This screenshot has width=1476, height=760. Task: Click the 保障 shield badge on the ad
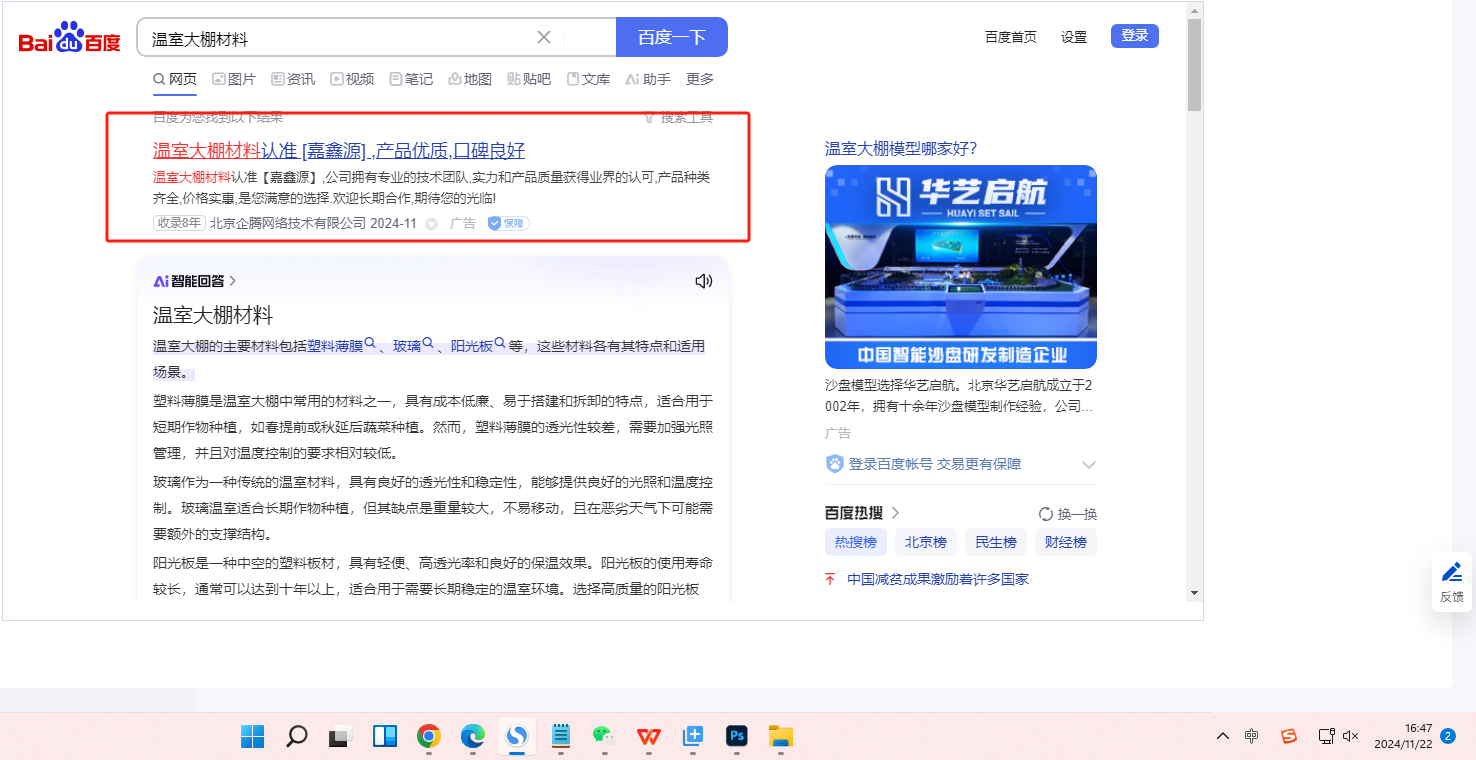[508, 223]
